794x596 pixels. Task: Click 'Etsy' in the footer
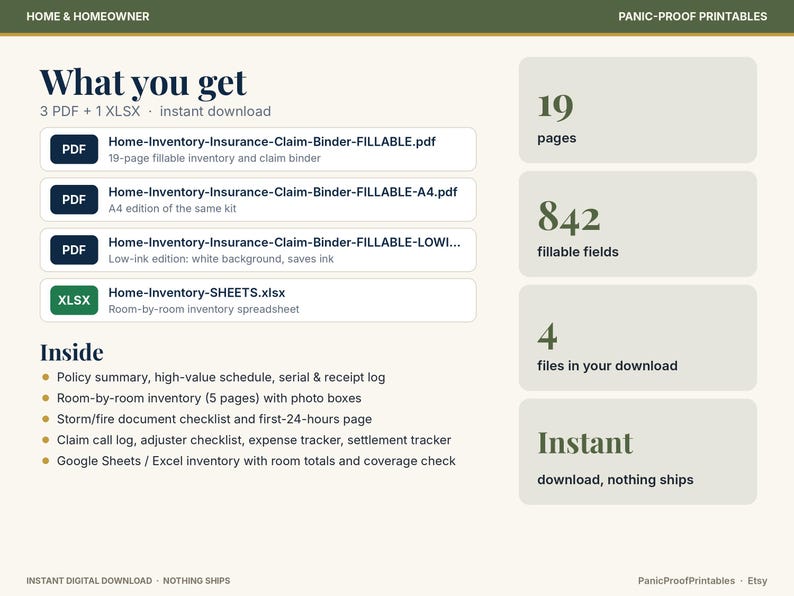(758, 581)
